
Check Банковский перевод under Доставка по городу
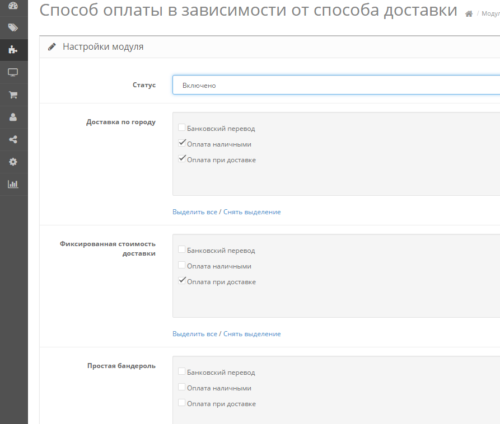click(182, 127)
